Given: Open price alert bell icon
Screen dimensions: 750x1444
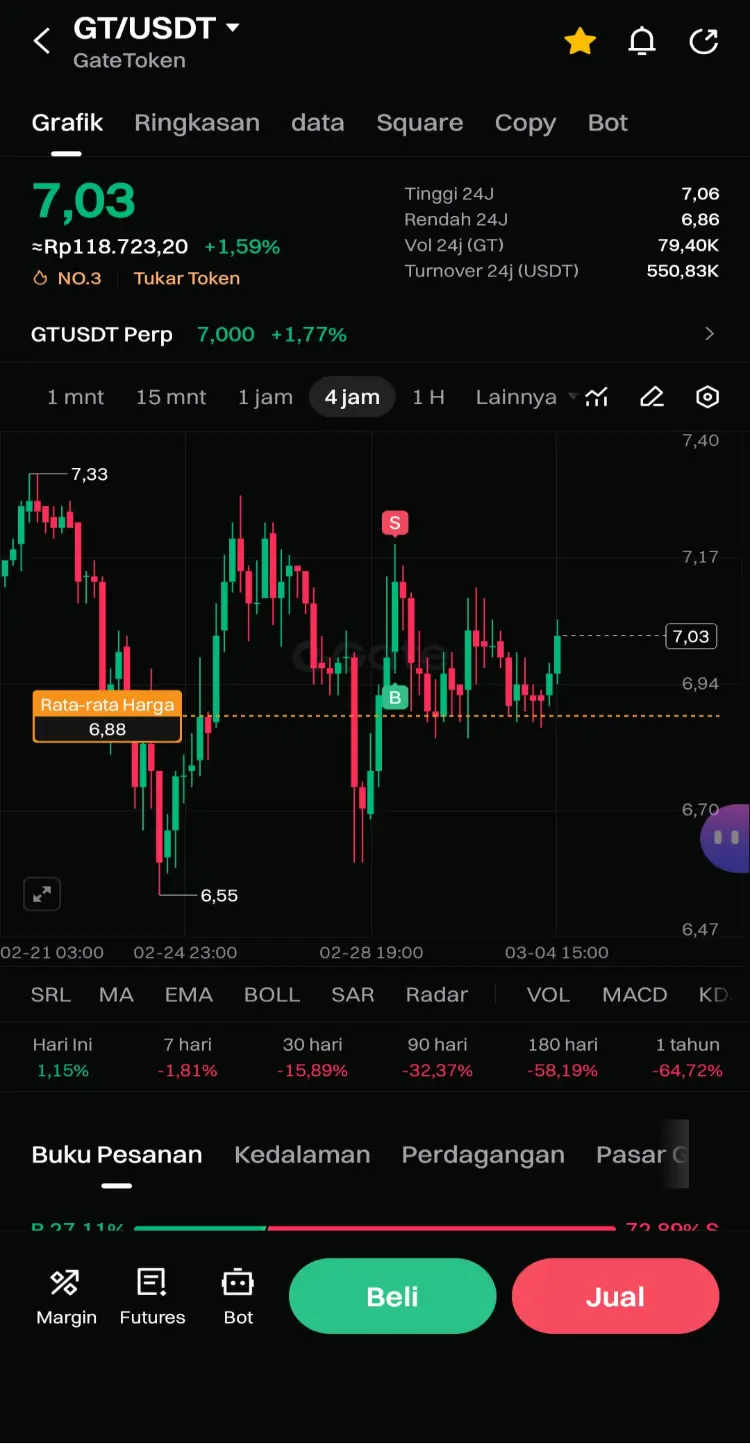Looking at the screenshot, I should 642,41.
